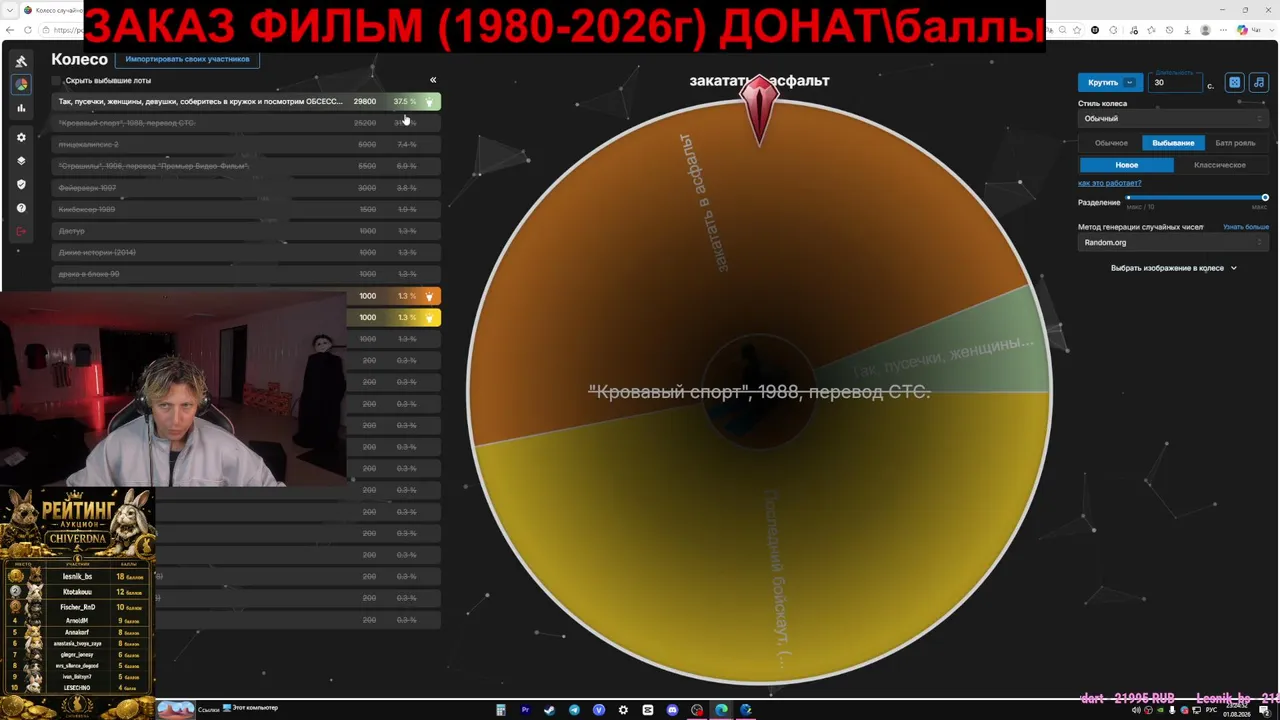Click lamp icon on the orange 1000 row
This screenshot has width=1280, height=720.
(429, 296)
